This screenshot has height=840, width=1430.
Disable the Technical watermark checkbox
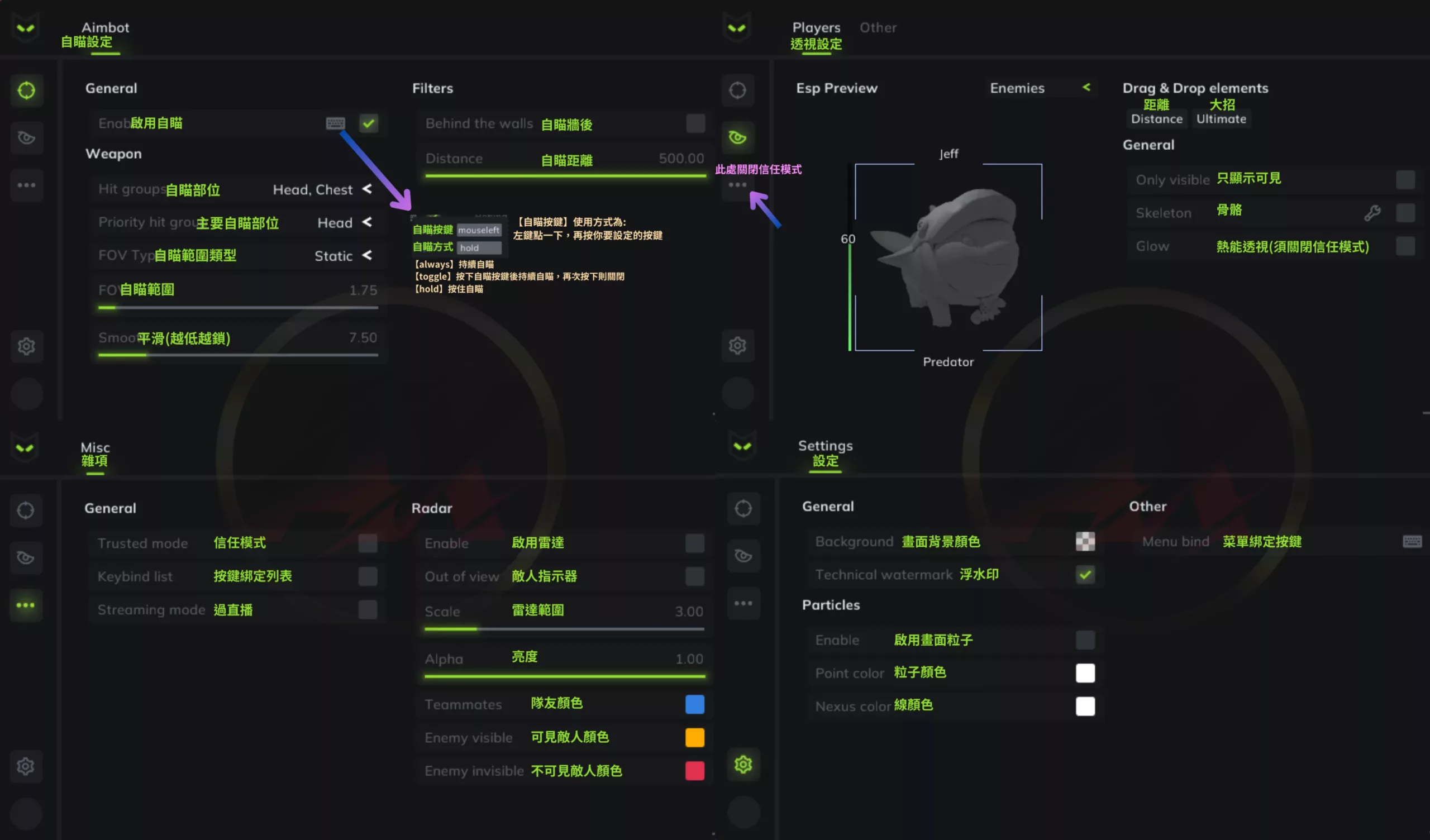click(x=1084, y=574)
